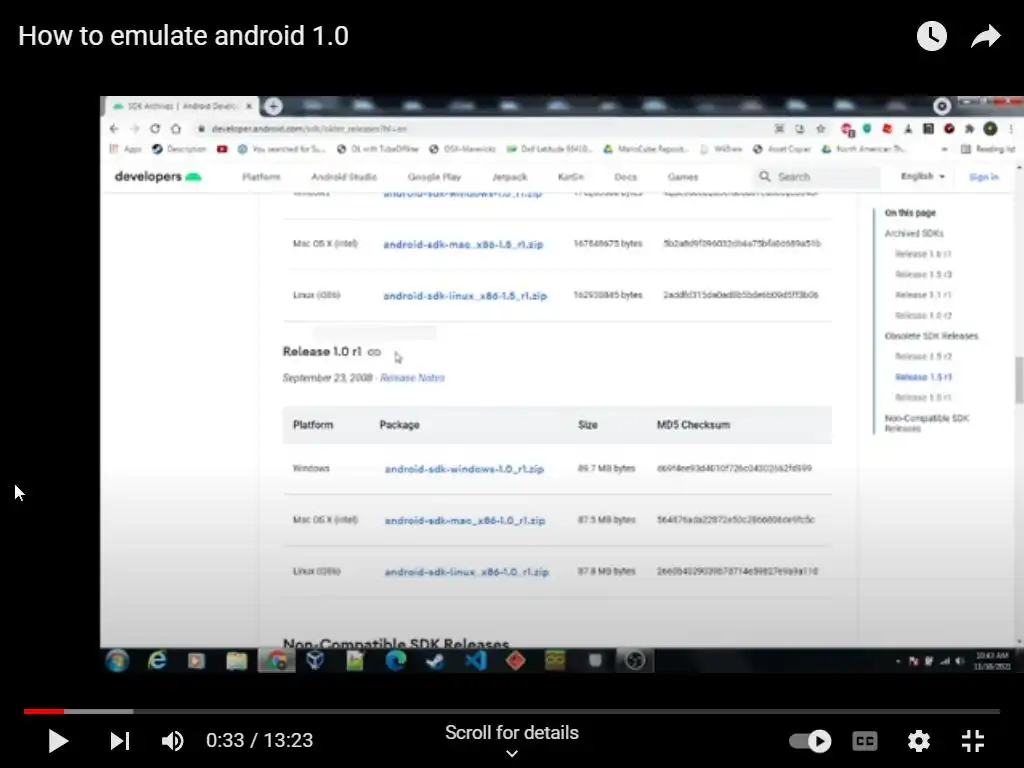
Task: Open the Chrome three-dot menu
Action: pyautogui.click(x=1011, y=129)
